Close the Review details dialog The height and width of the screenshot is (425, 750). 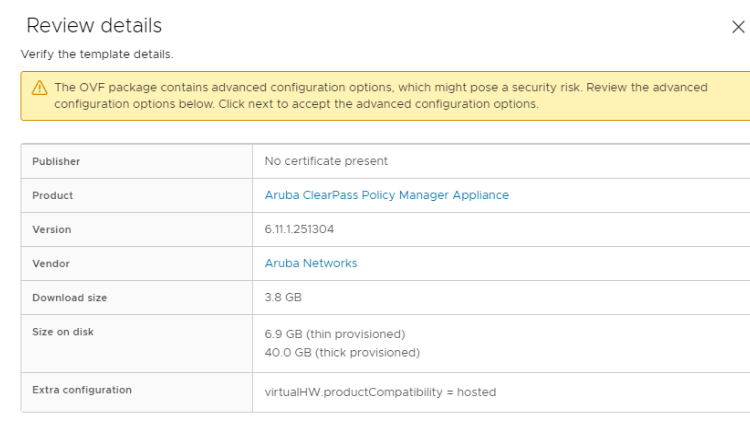click(738, 27)
